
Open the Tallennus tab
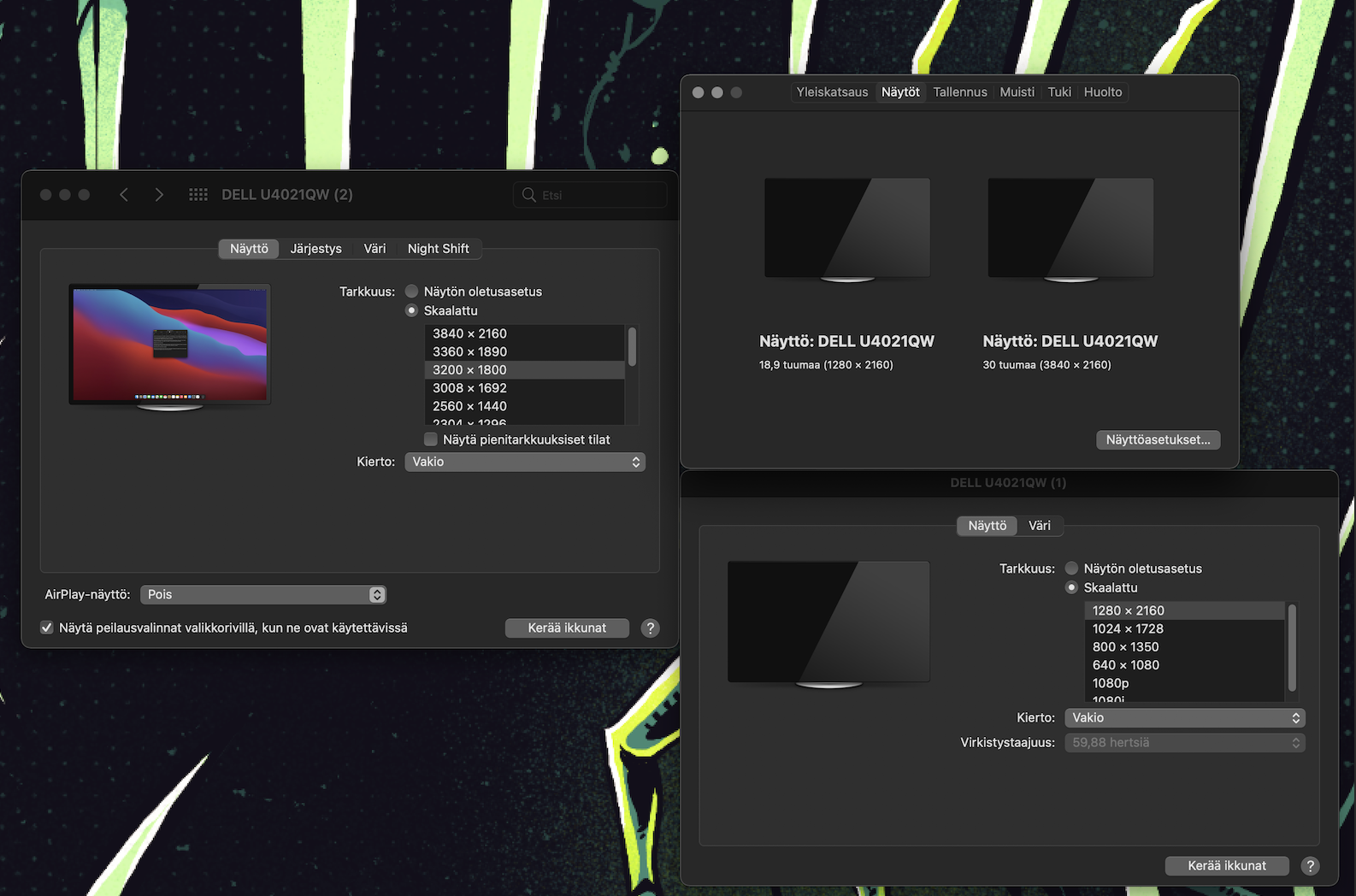[960, 92]
